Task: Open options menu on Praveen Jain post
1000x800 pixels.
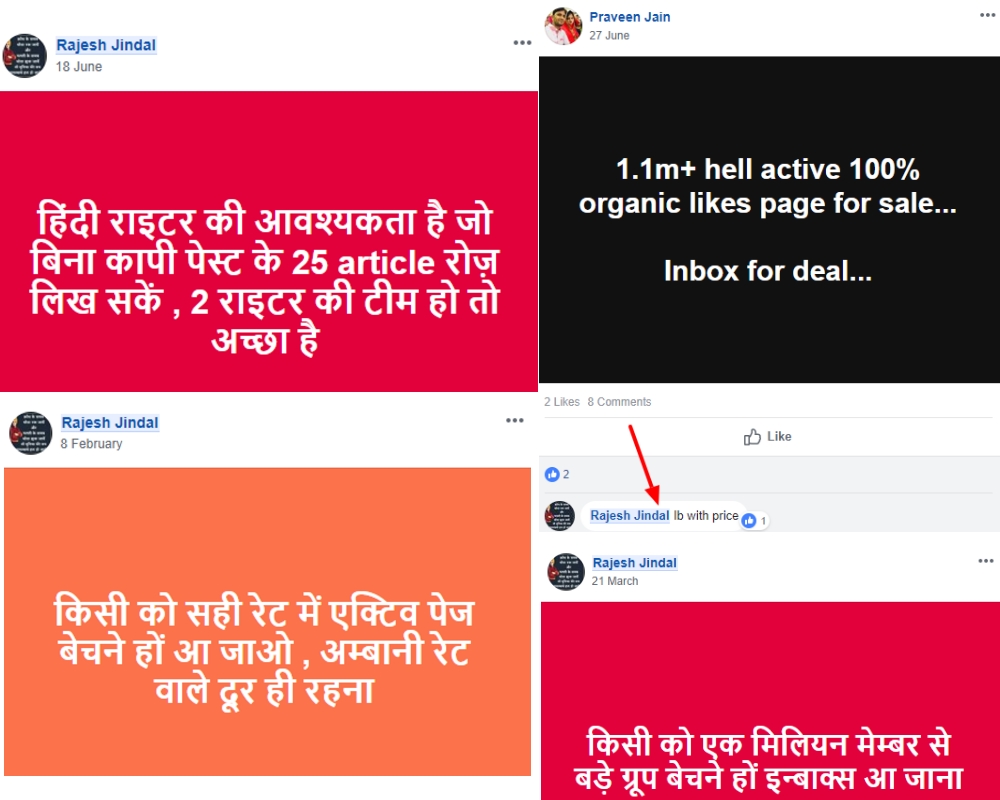Action: (987, 15)
